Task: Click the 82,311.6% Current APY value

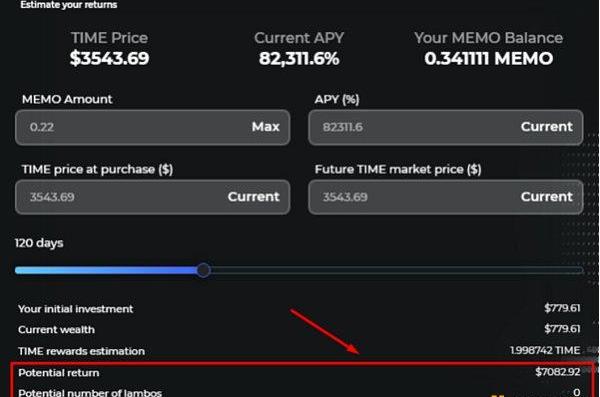Action: [x=299, y=59]
